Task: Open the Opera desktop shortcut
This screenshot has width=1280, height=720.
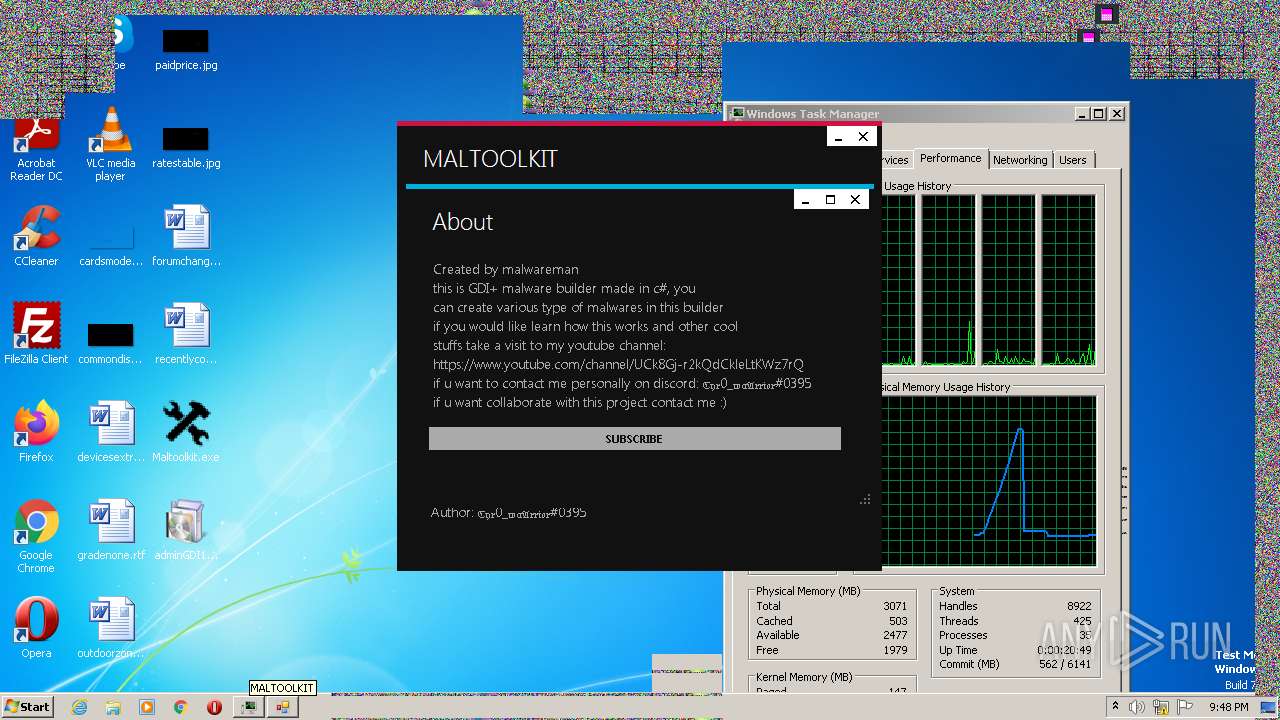Action: [x=36, y=628]
